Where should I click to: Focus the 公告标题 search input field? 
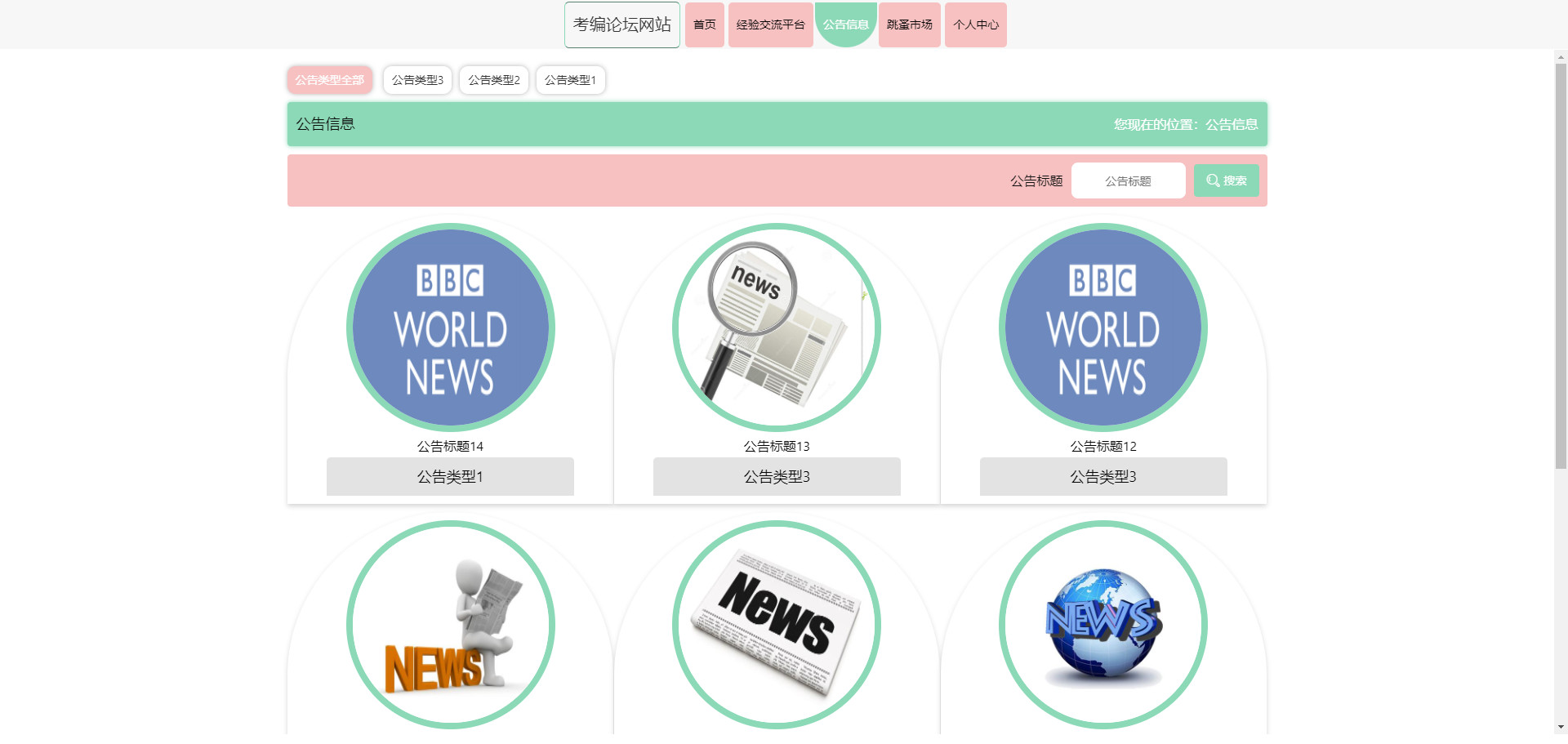[x=1128, y=180]
